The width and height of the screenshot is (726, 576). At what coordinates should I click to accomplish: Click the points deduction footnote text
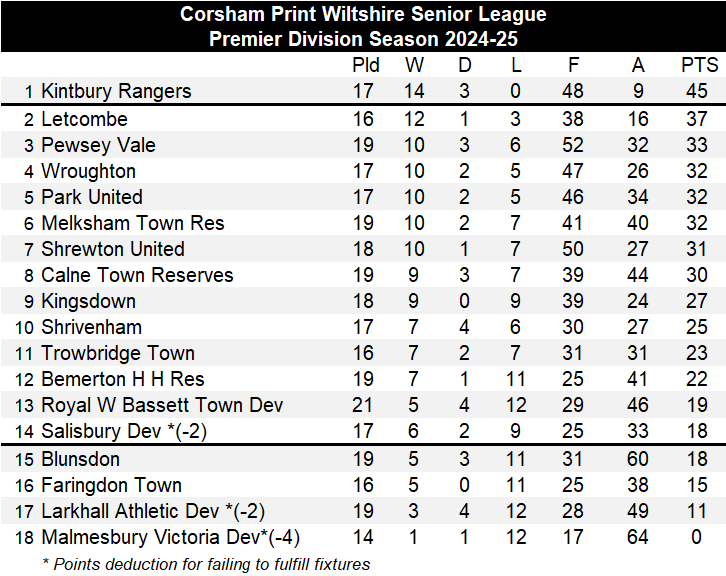206,563
